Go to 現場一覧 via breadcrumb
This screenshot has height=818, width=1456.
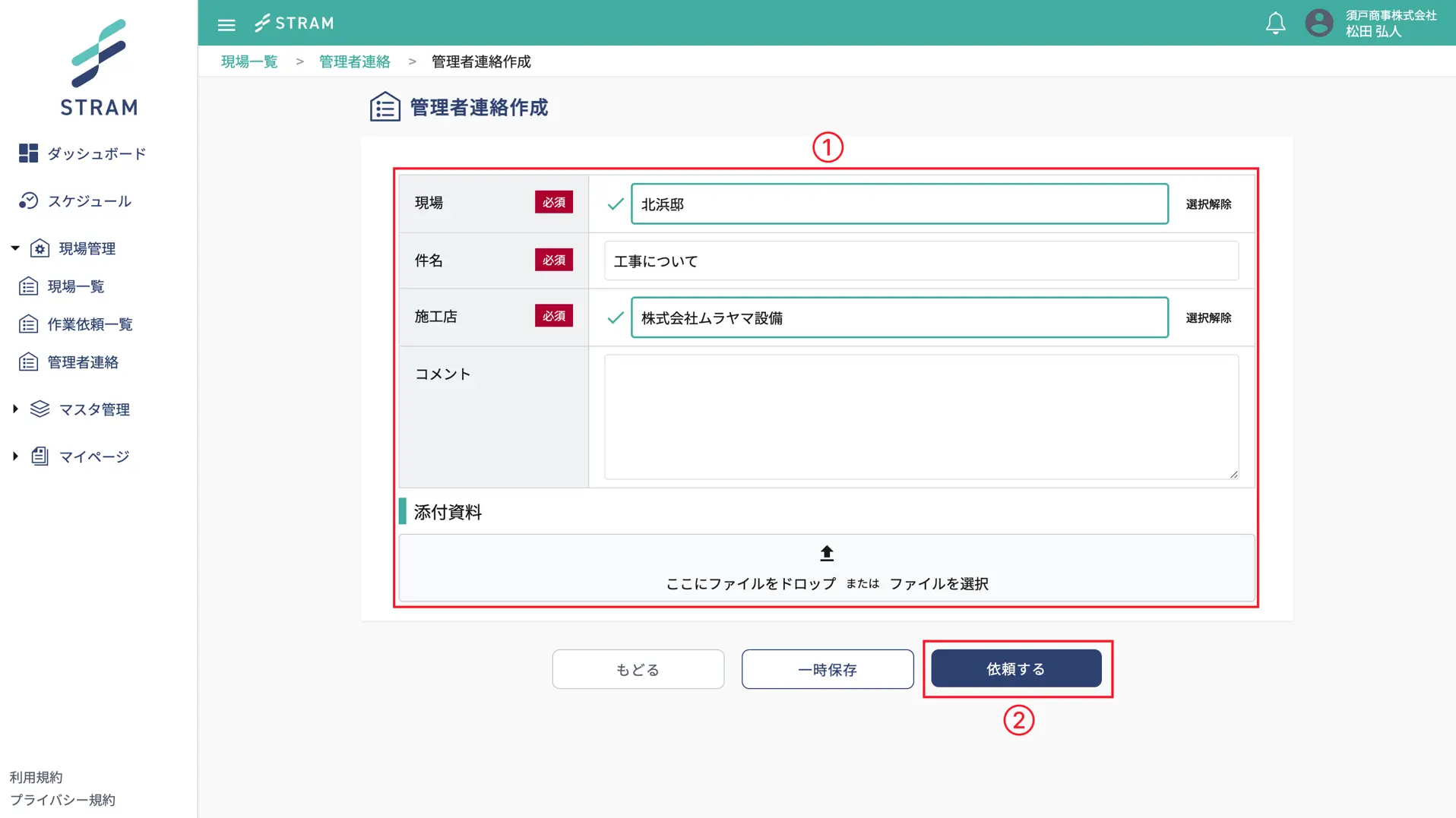pos(248,61)
